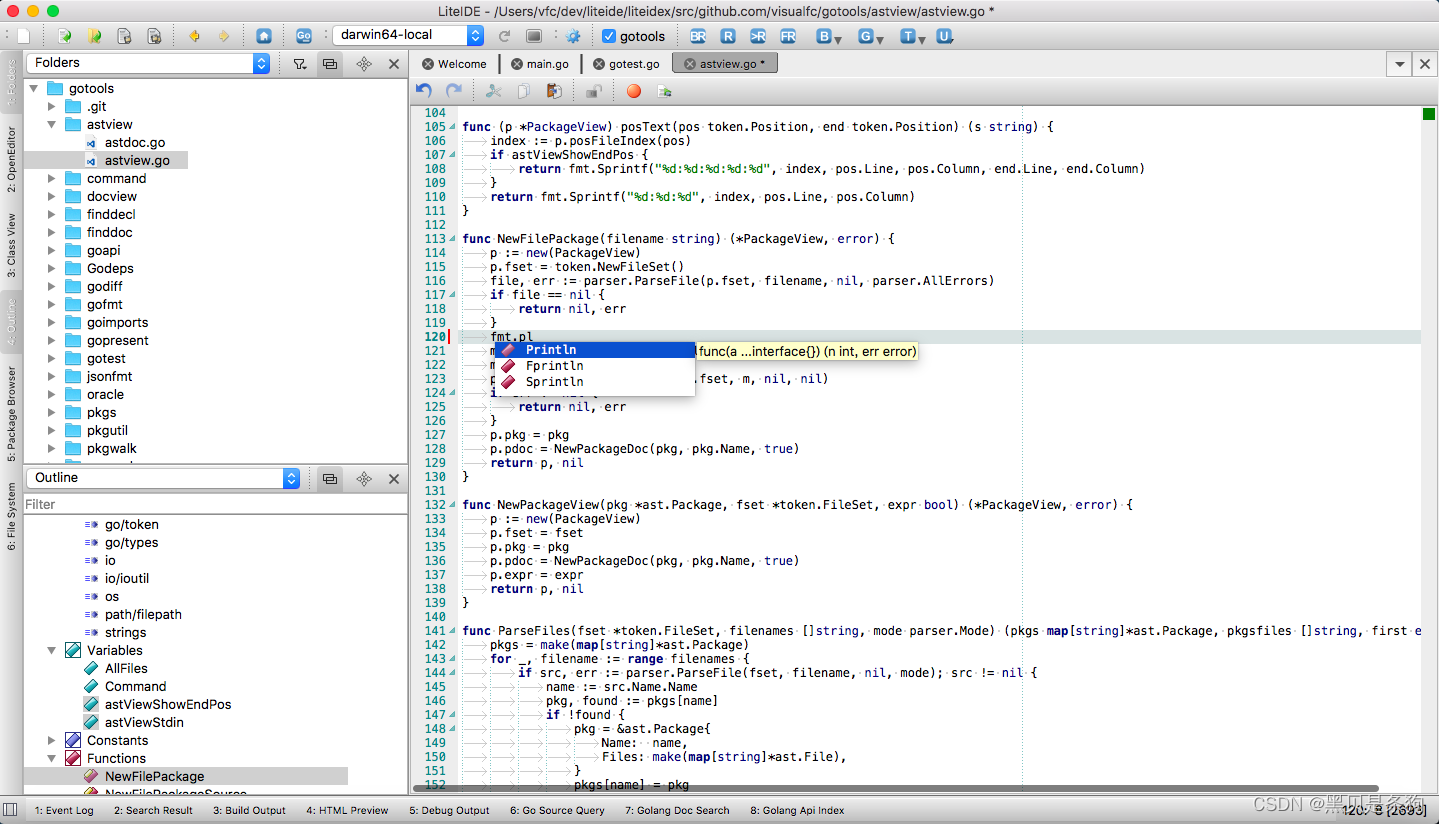Collapse the astview folder

(51, 125)
